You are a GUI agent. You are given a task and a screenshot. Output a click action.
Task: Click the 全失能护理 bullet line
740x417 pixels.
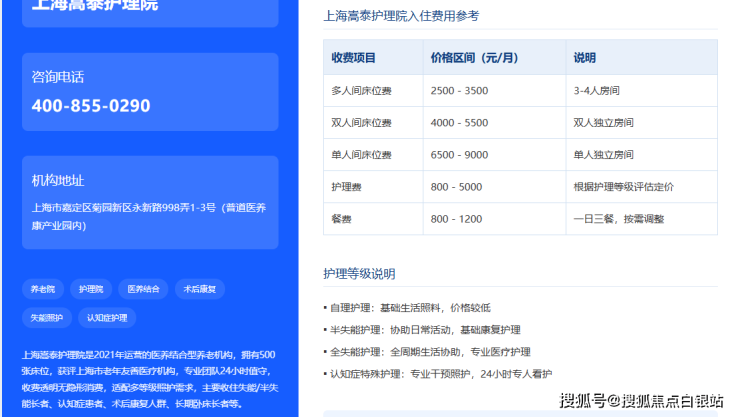click(427, 352)
